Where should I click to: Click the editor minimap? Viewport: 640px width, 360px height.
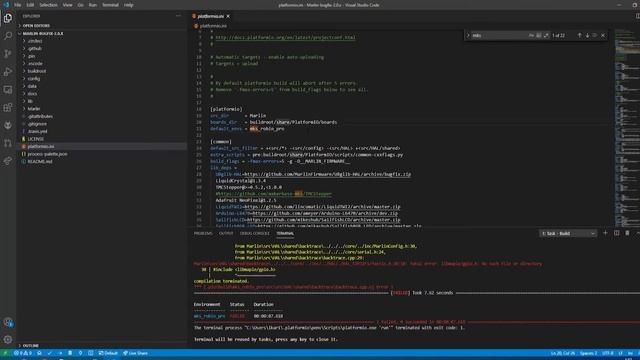point(626,127)
